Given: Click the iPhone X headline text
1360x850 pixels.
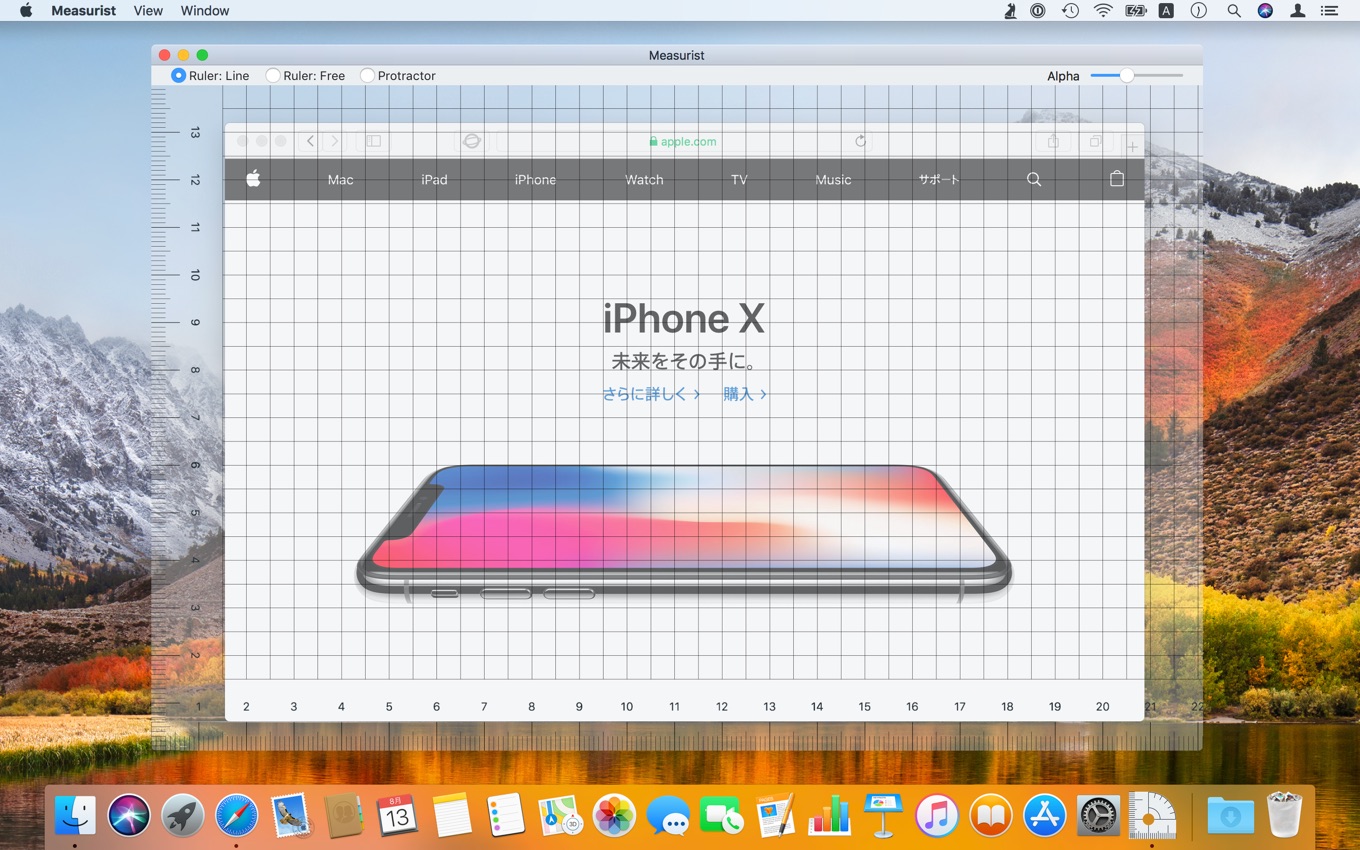Looking at the screenshot, I should click(x=684, y=319).
